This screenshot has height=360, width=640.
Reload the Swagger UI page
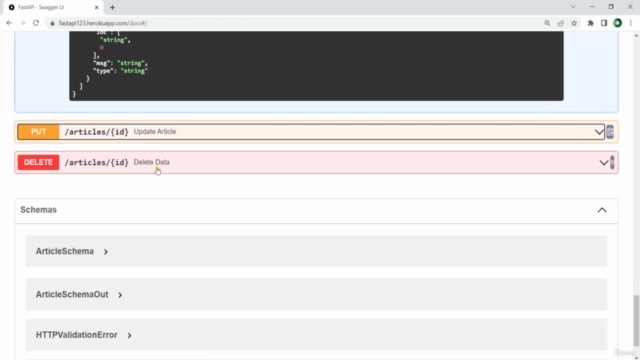pos(36,23)
